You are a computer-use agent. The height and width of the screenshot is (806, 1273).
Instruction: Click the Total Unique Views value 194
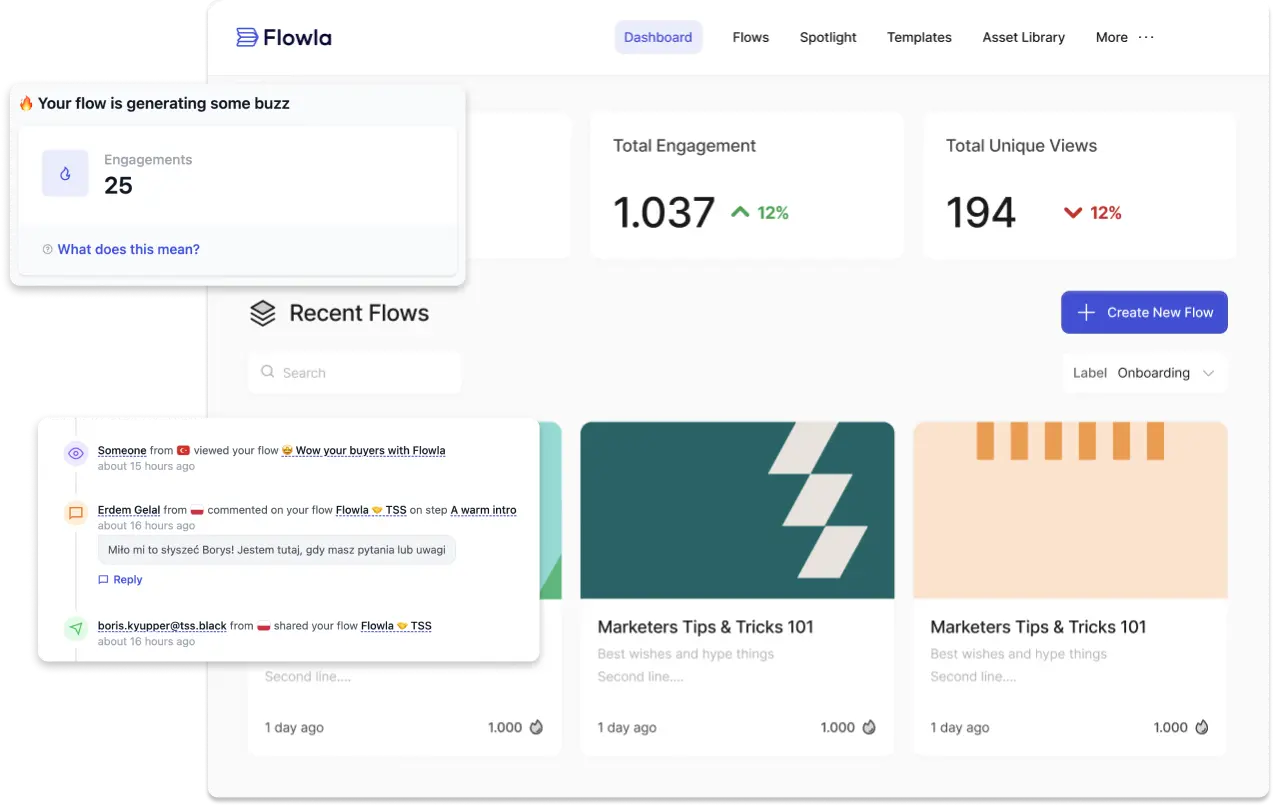pyautogui.click(x=981, y=213)
